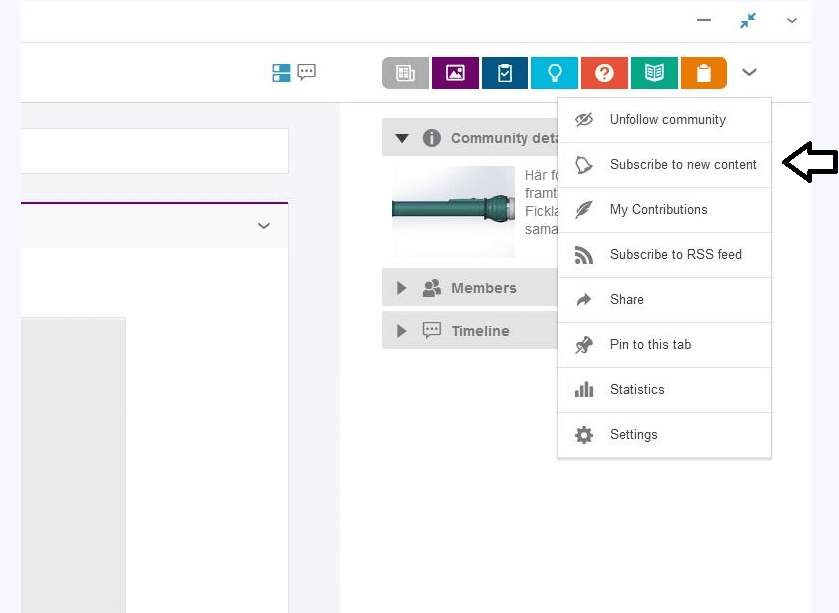The image size is (839, 613).
Task: Select Subscribe to RSS feed
Action: [x=675, y=255]
